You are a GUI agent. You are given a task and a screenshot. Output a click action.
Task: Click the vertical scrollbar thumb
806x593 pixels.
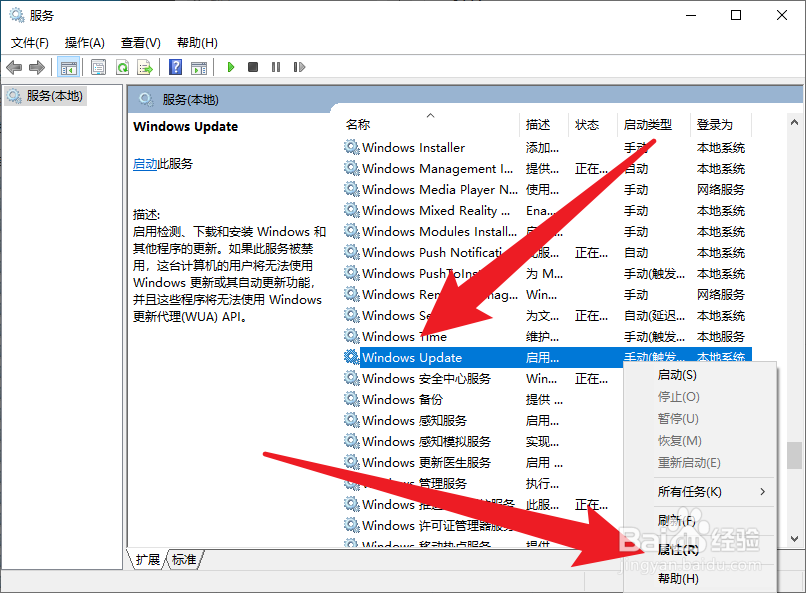tap(794, 455)
